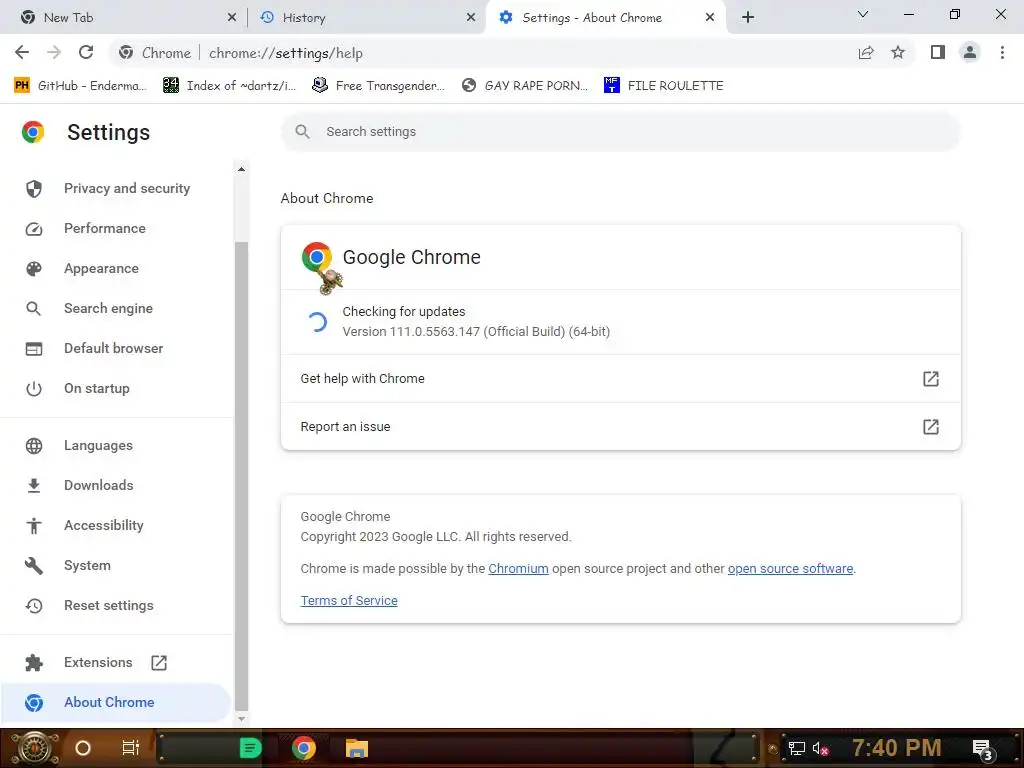Click the sidebar scrollbar down arrow
Screen dimensions: 1024x768
coord(242,719)
